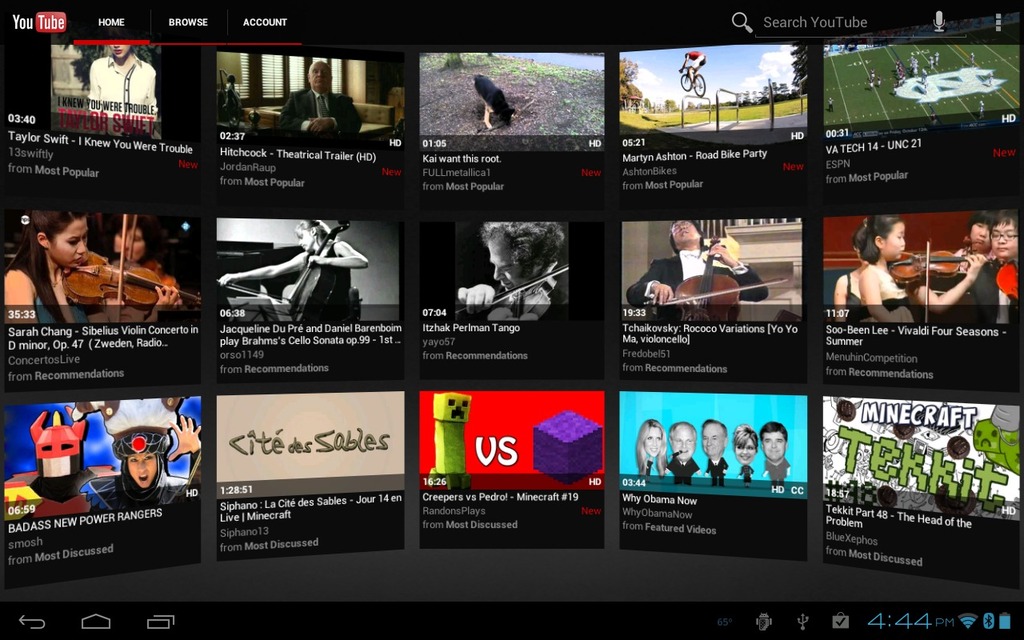The height and width of the screenshot is (640, 1024).
Task: Click title "VA TECH 14 - UNC 21"
Action: [x=873, y=146]
